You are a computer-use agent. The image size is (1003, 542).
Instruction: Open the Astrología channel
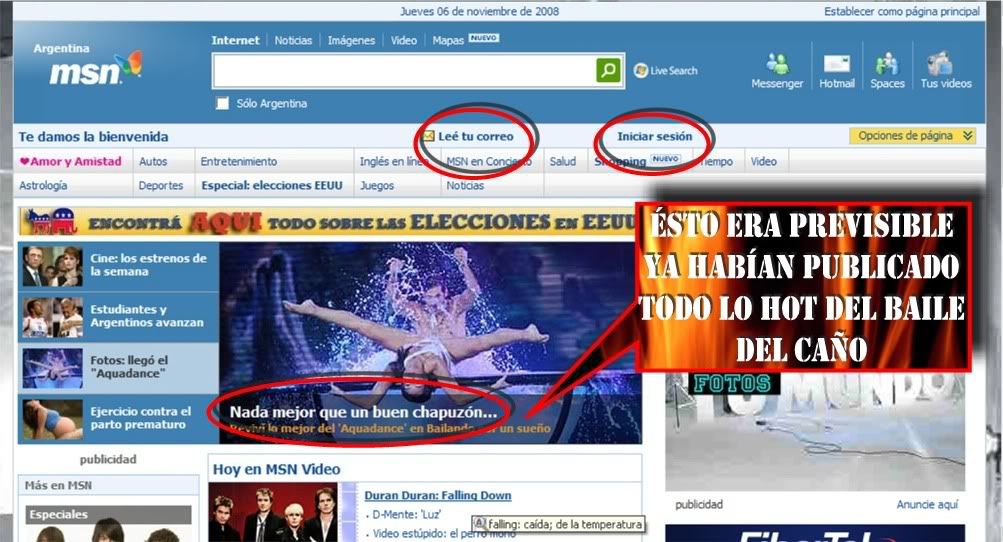point(43,186)
